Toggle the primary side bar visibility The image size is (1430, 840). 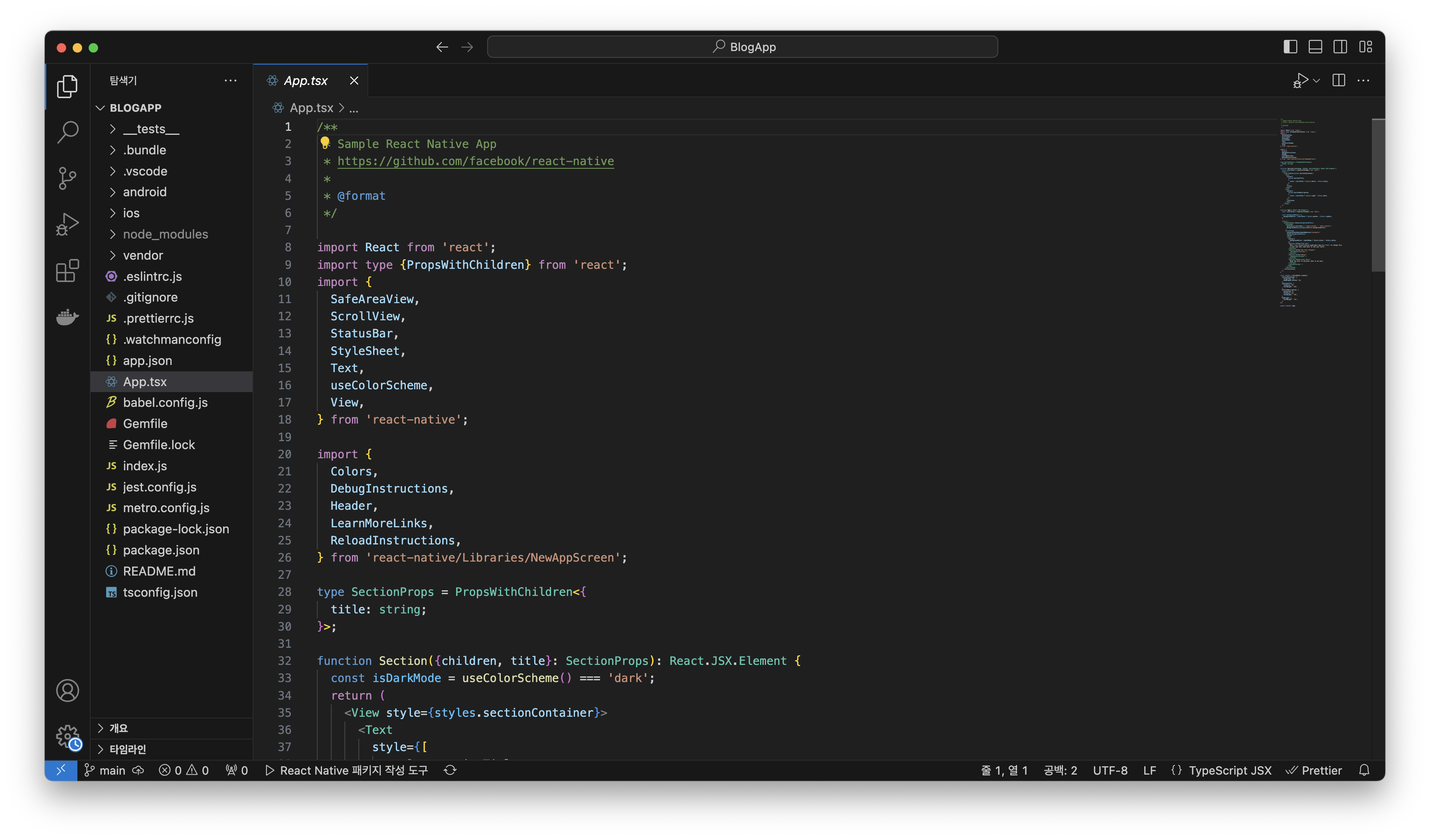pos(1290,47)
